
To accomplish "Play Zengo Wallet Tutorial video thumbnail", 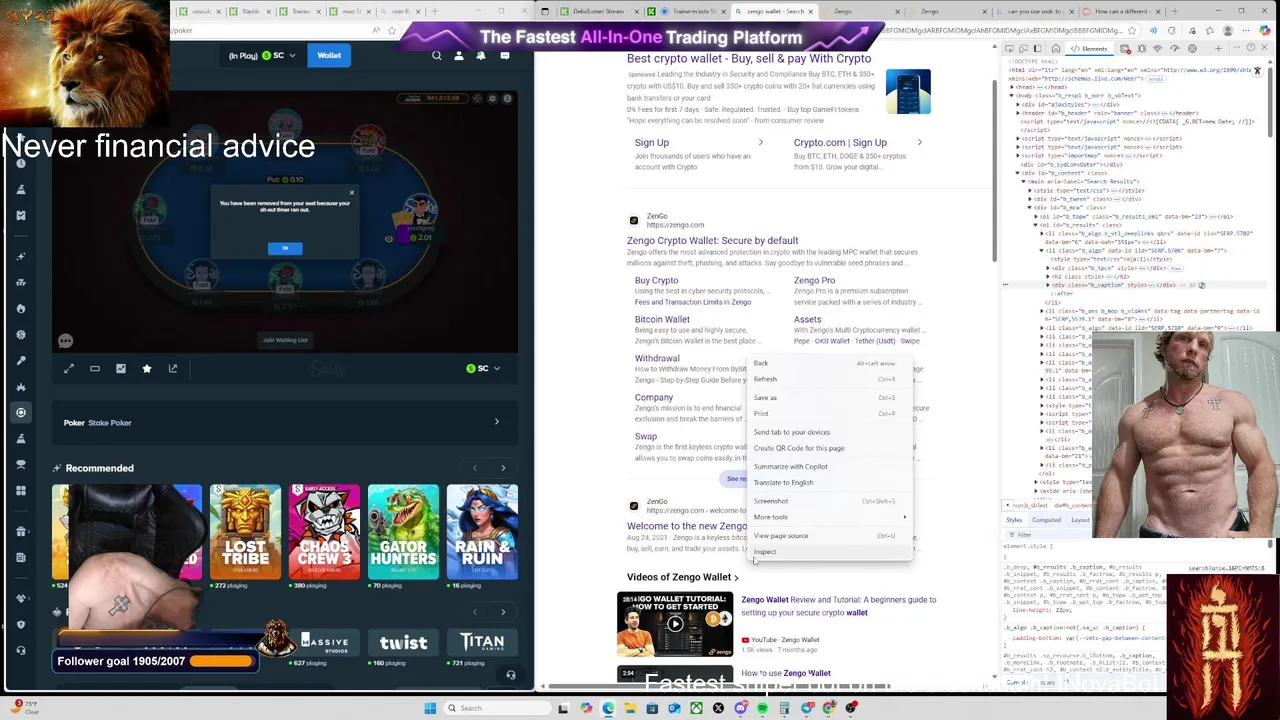I will click(x=675, y=624).
